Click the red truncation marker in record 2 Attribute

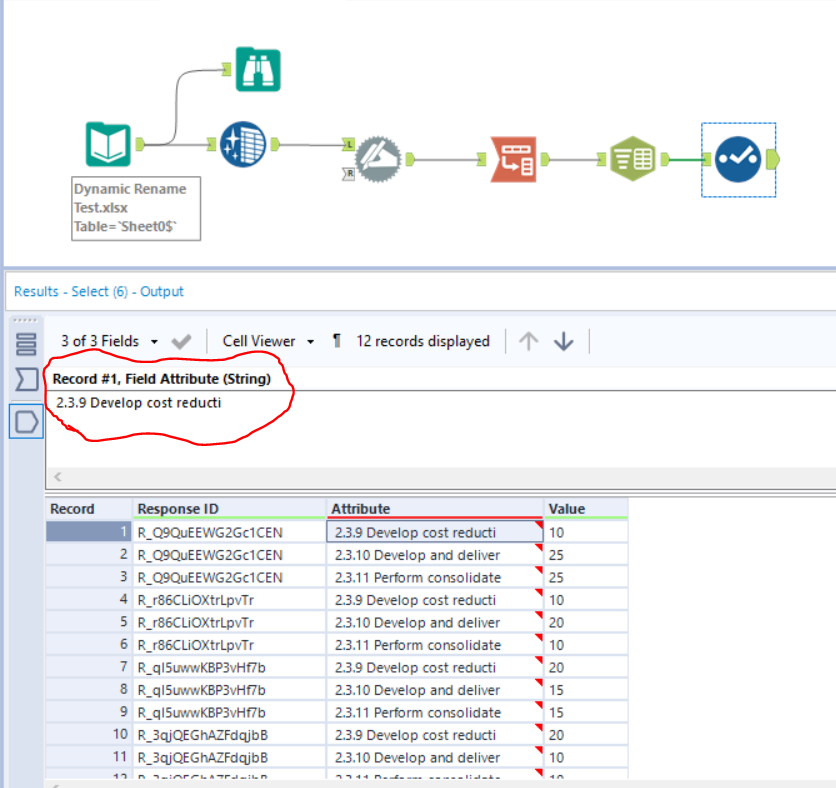point(539,548)
